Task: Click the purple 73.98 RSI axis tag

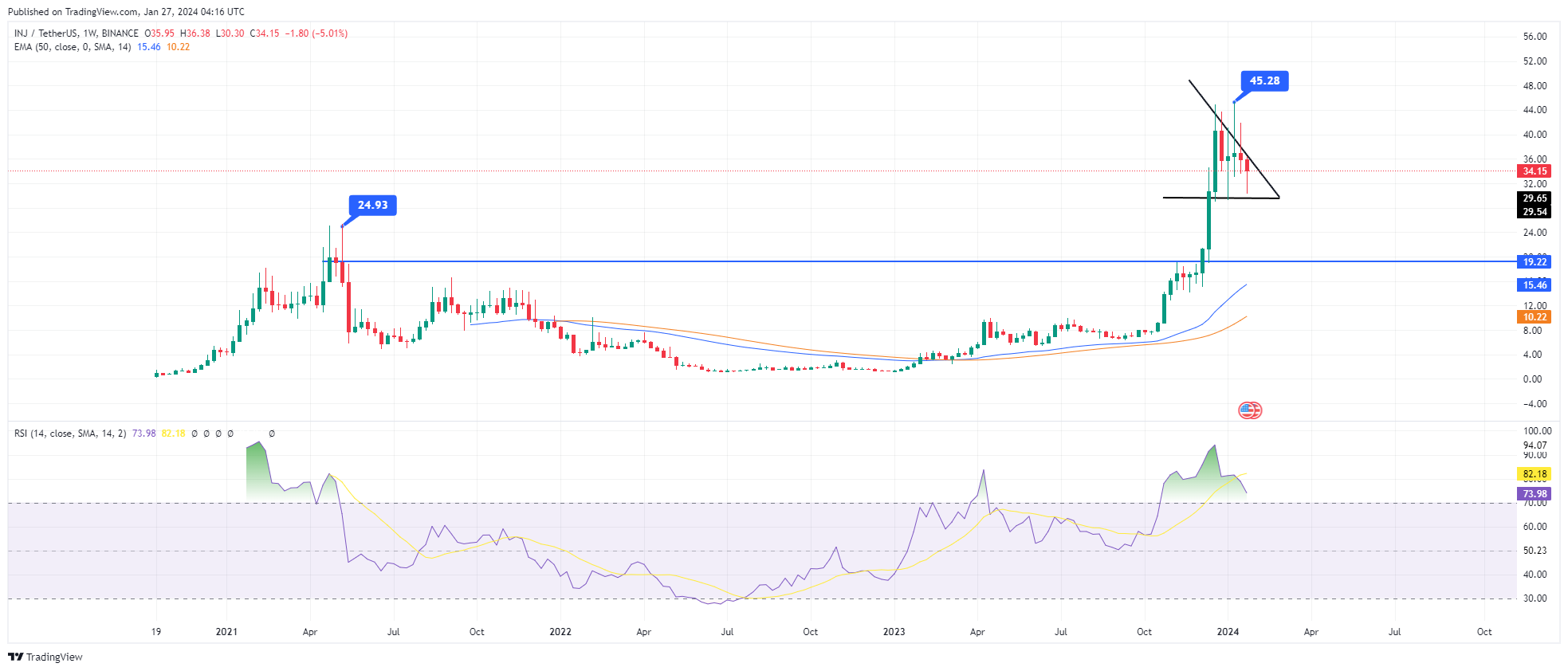Action: (x=1534, y=494)
